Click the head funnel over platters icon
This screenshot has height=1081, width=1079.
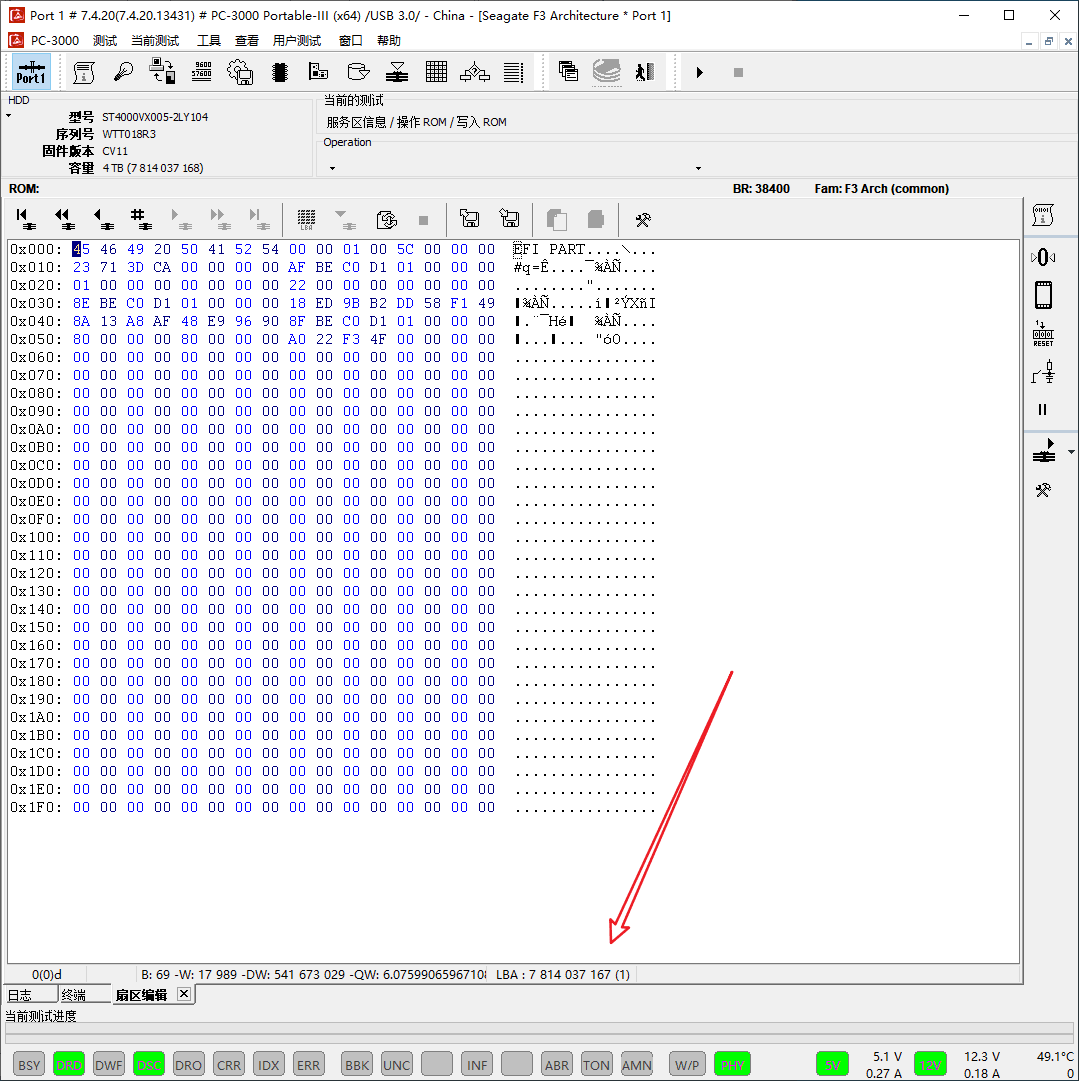pyautogui.click(x=396, y=72)
